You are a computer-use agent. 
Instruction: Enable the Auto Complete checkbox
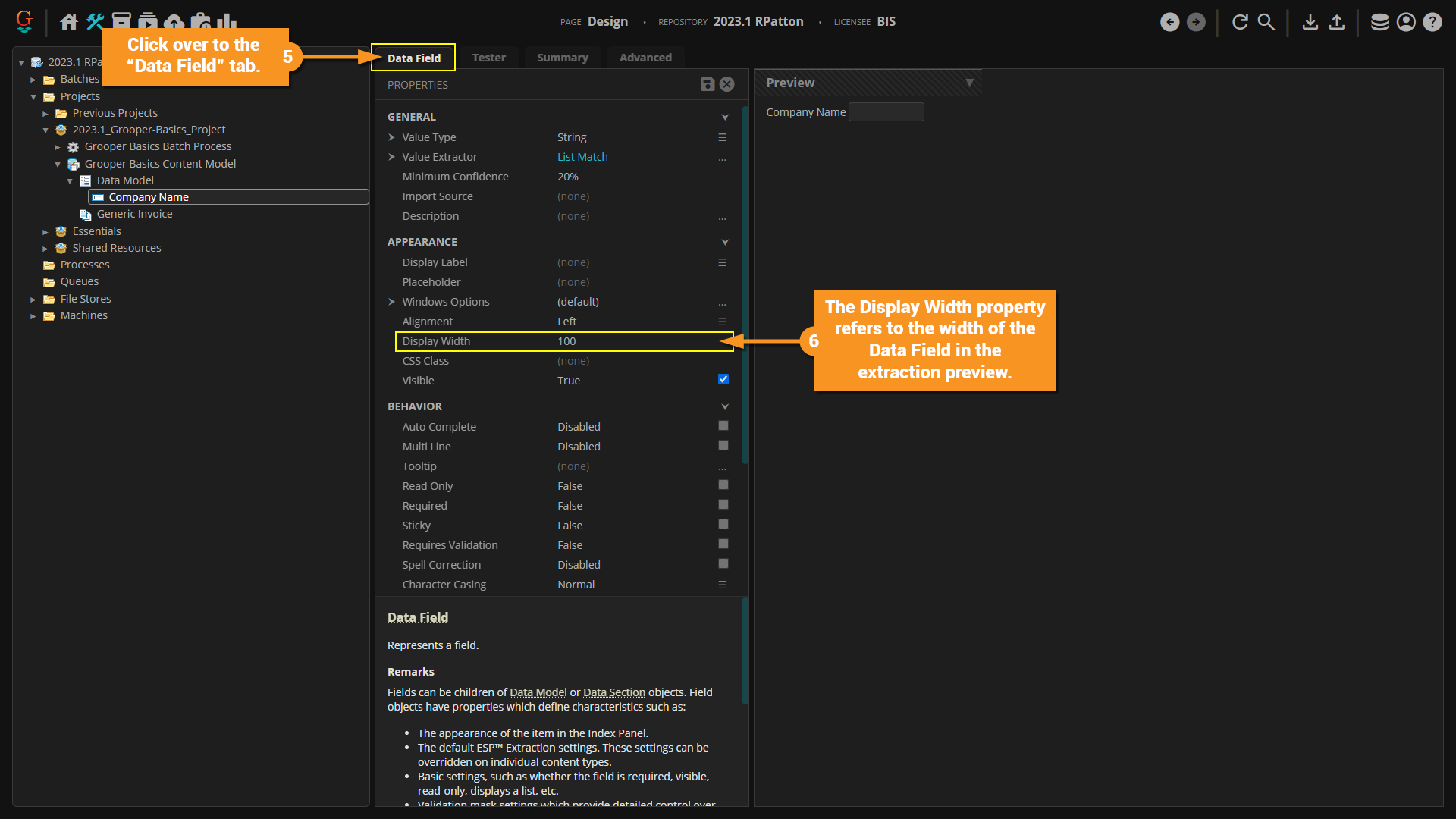[x=723, y=426]
